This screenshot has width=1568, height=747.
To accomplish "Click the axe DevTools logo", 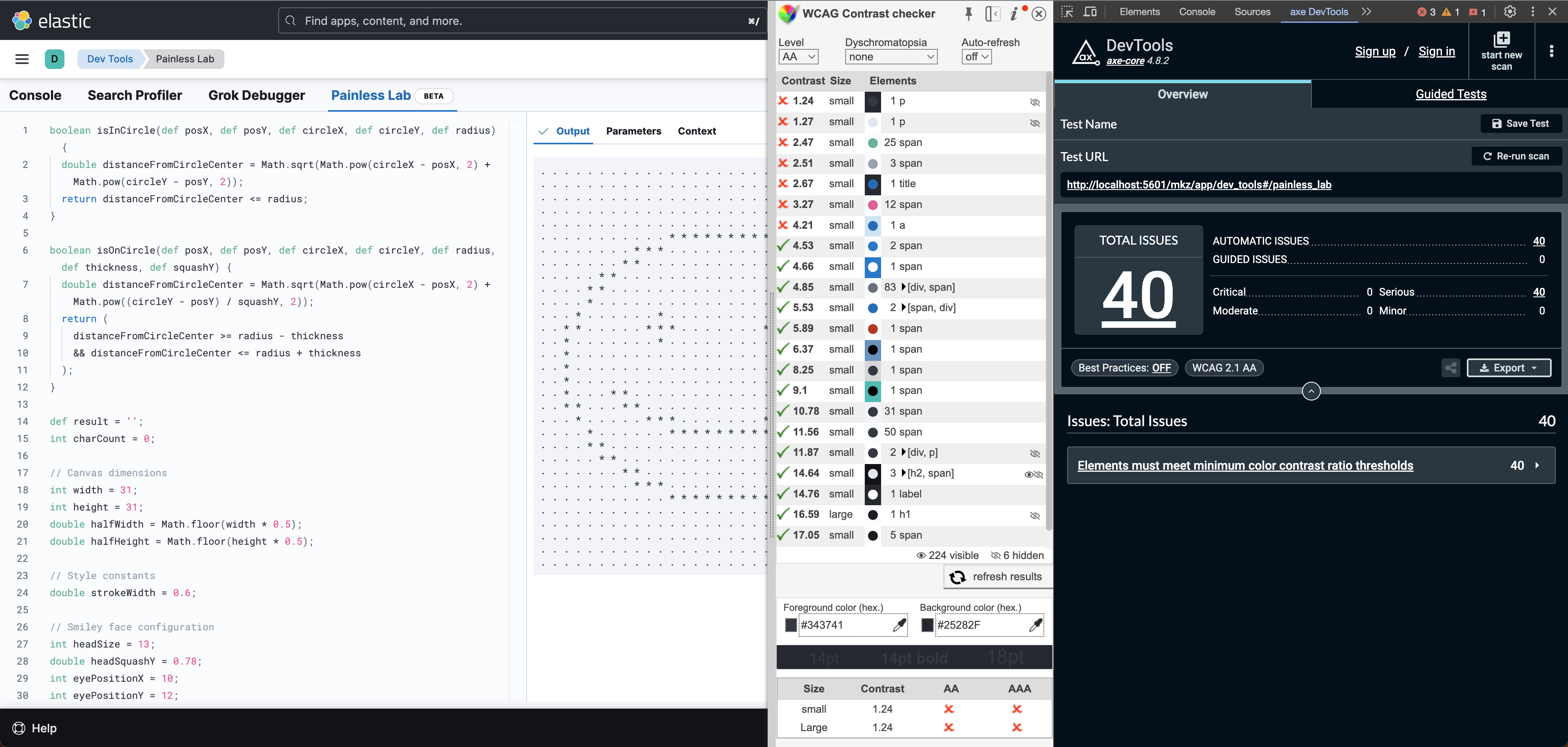I will pyautogui.click(x=1085, y=53).
